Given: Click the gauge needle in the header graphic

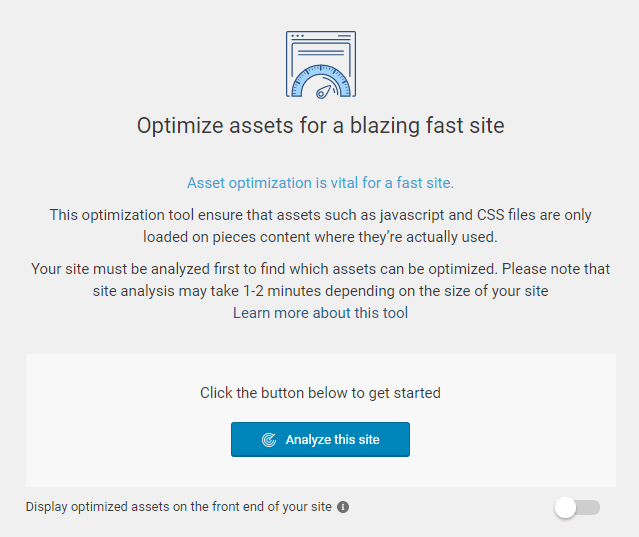Looking at the screenshot, I should 323,90.
